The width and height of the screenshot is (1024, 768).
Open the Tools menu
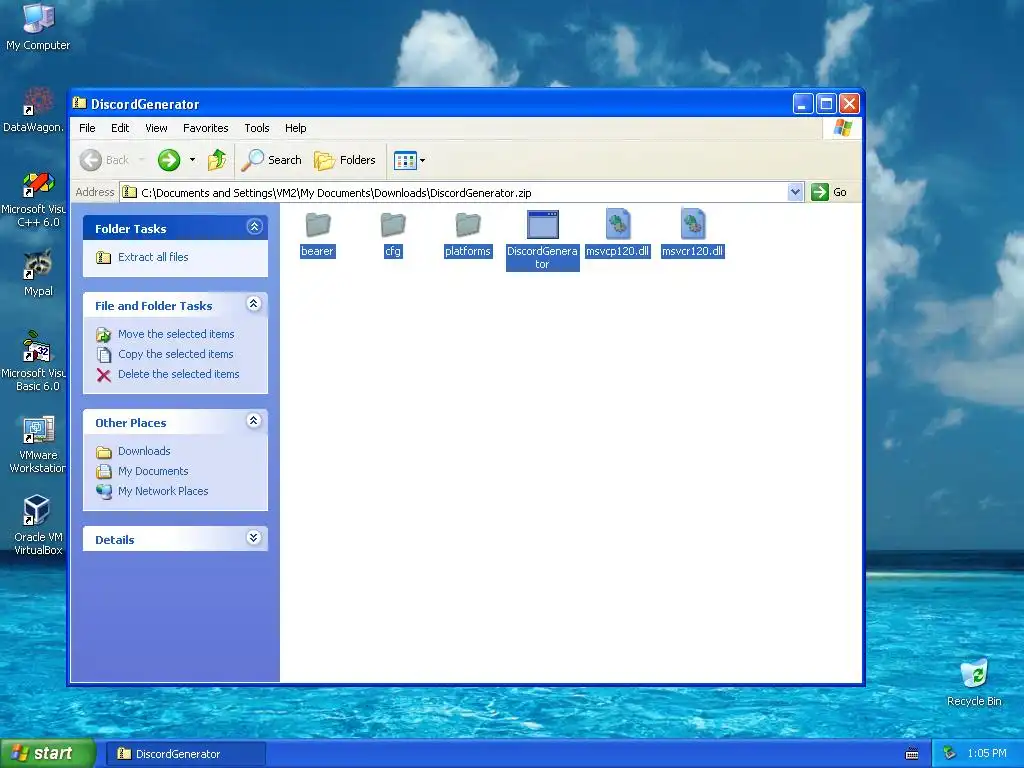257,128
